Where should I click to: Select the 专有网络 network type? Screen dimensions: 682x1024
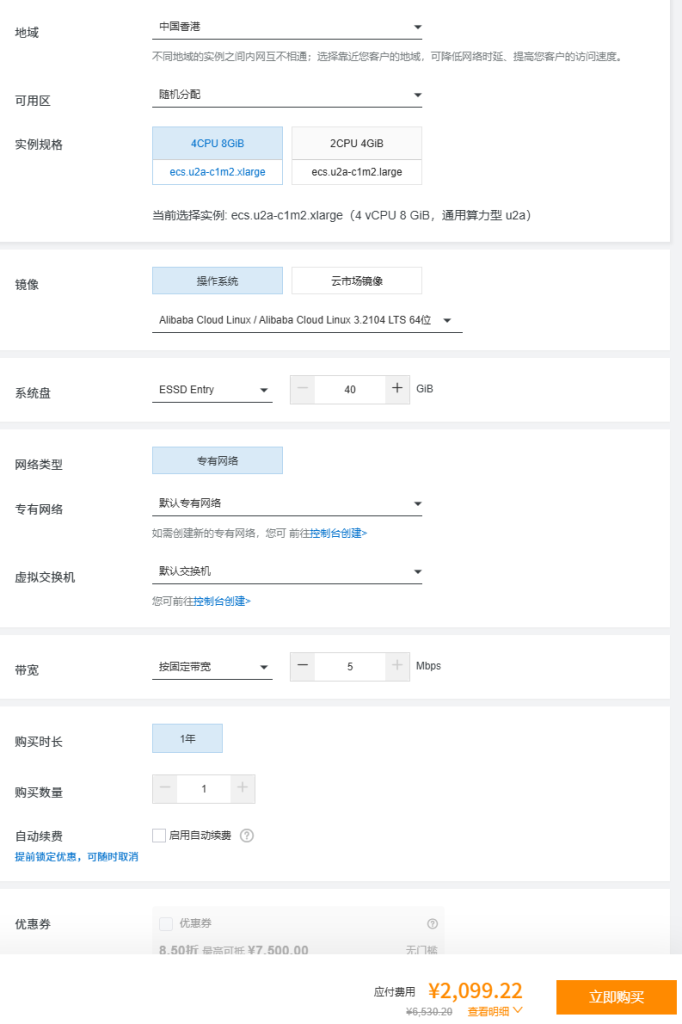click(218, 460)
